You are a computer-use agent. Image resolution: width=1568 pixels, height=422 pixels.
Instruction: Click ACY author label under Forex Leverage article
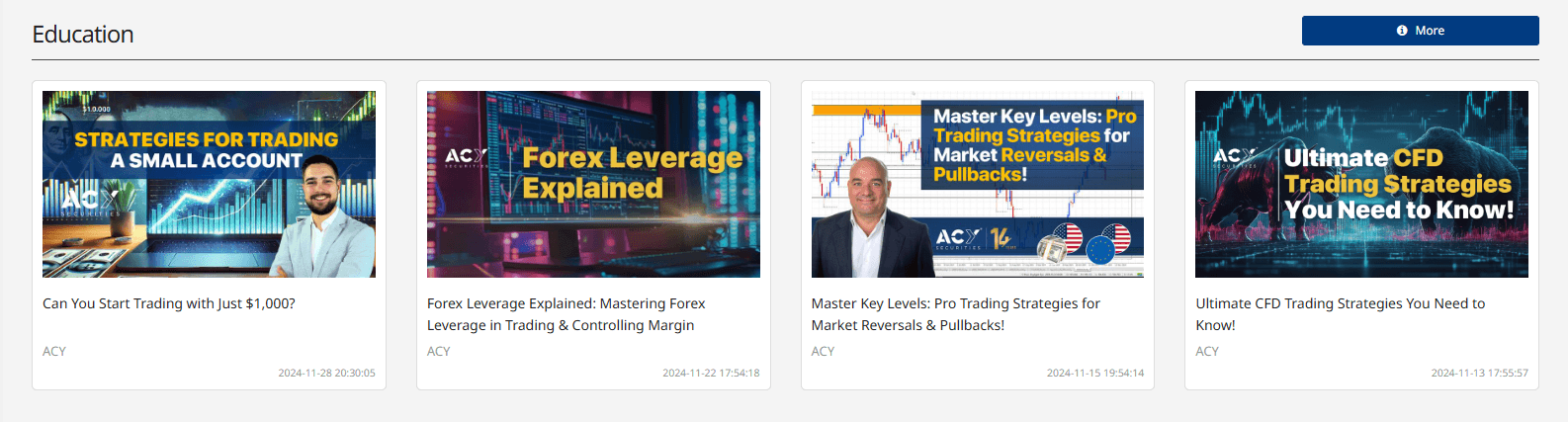click(439, 351)
